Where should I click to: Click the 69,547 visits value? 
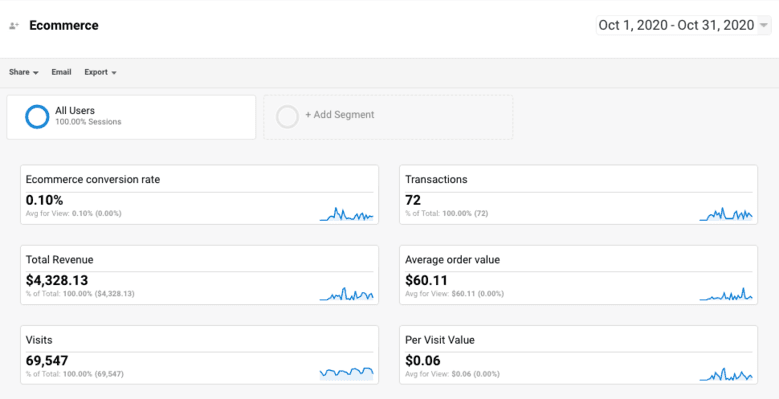coord(47,361)
